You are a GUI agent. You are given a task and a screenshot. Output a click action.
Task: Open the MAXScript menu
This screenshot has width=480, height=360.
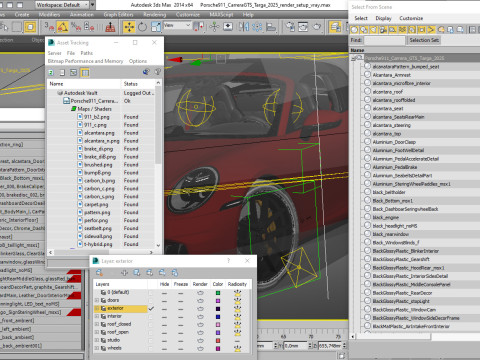(x=221, y=15)
